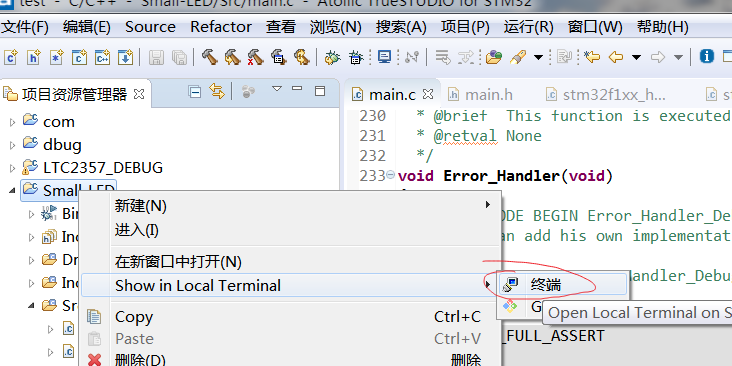Select the dbug project folder
Viewport: 732px width, 366px height.
tap(62, 145)
